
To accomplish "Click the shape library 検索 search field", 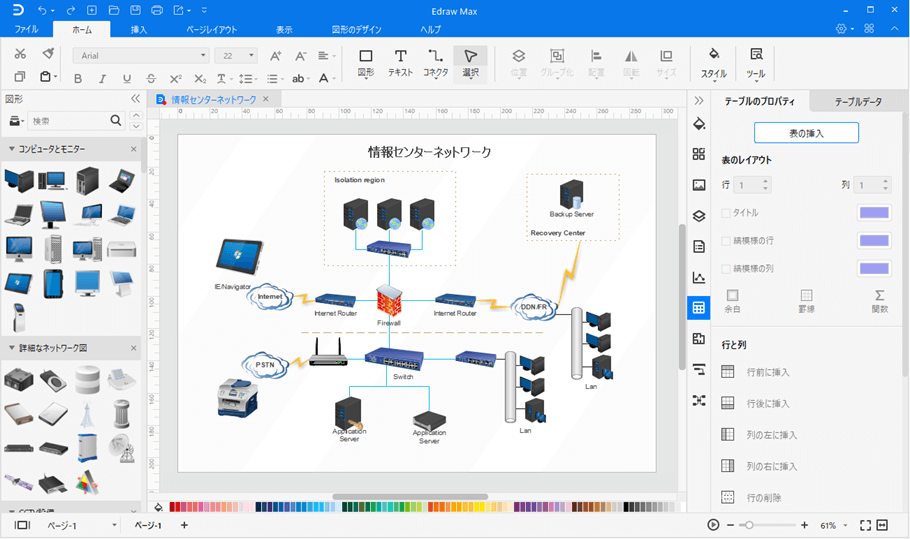I will click(x=68, y=121).
